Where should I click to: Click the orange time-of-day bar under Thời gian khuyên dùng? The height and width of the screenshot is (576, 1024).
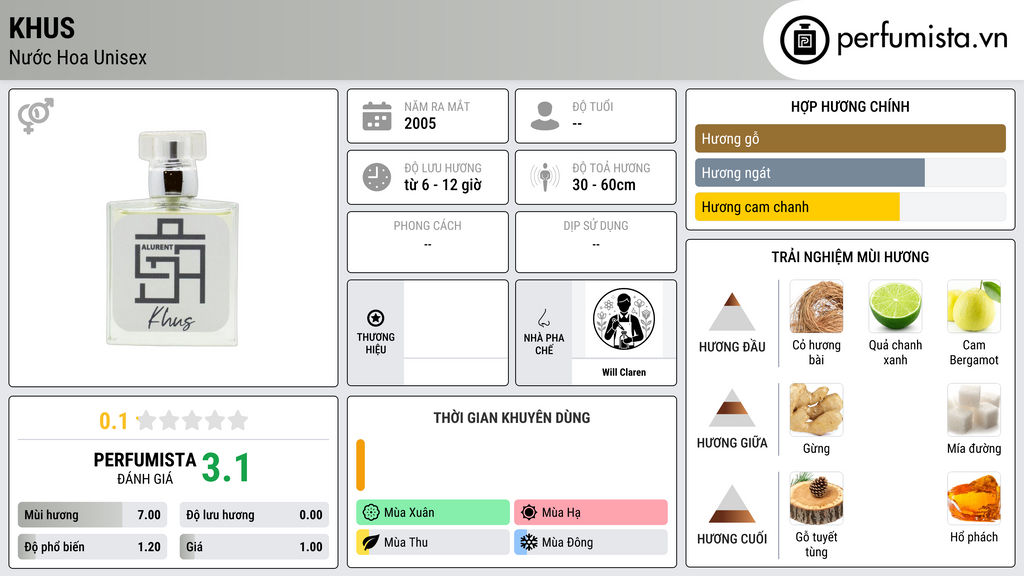[x=360, y=465]
